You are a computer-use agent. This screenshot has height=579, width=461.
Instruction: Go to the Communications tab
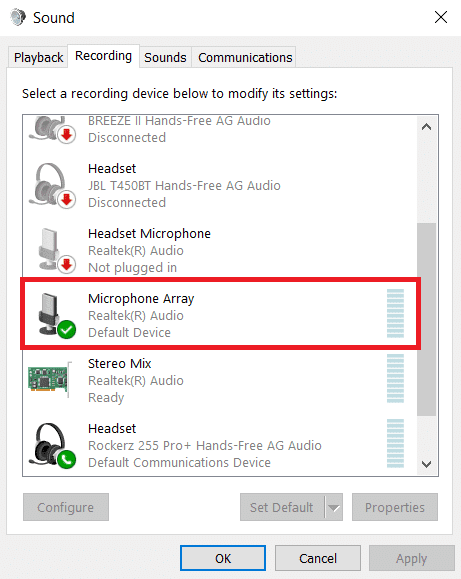[x=245, y=58]
